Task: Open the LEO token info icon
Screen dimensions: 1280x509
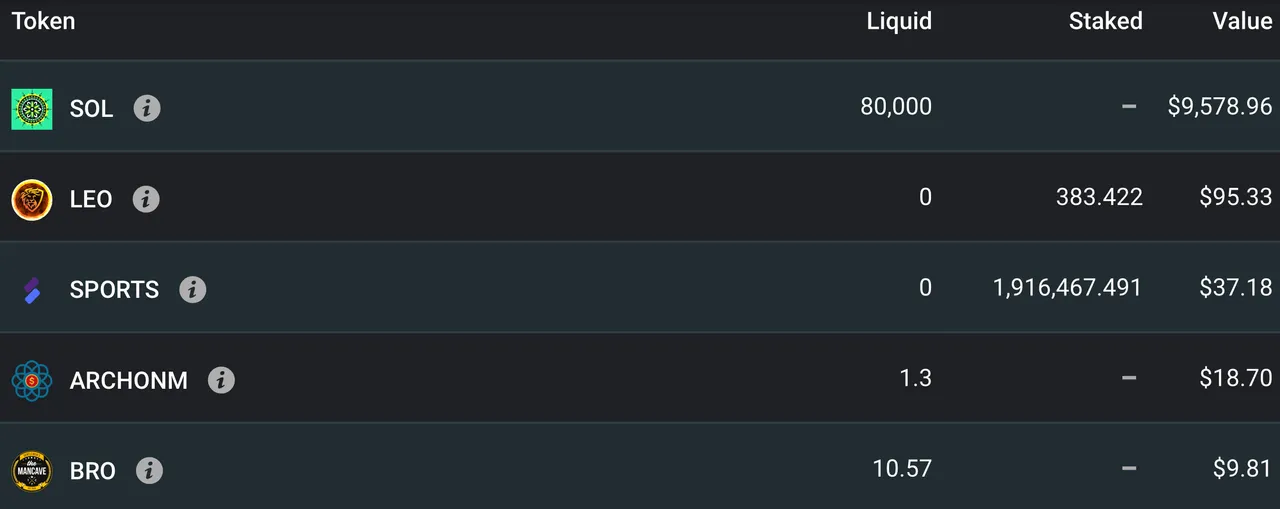Action: click(x=146, y=199)
